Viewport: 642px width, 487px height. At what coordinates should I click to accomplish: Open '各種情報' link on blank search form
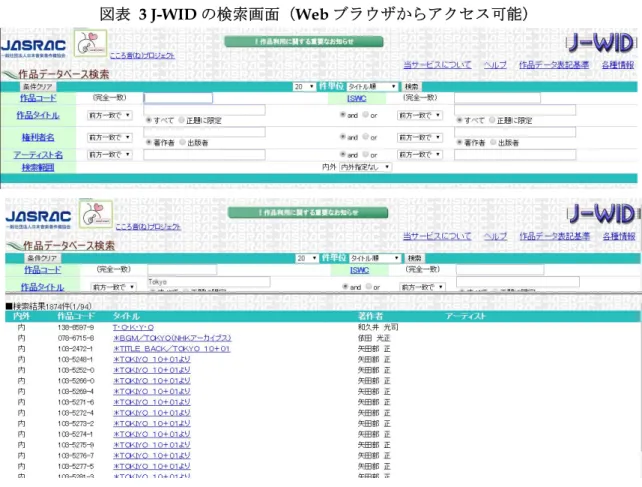(618, 65)
